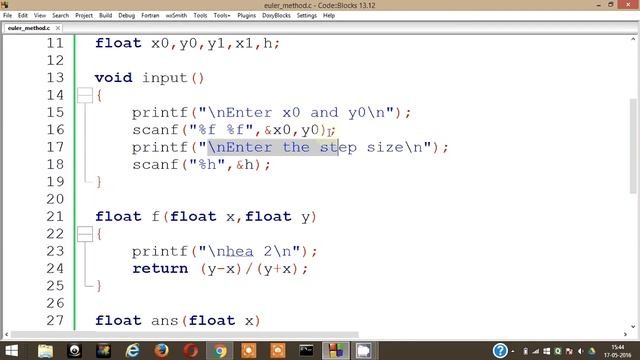Open the colorful puzzle app taskbar icon
640x360 pixels.
click(103, 351)
